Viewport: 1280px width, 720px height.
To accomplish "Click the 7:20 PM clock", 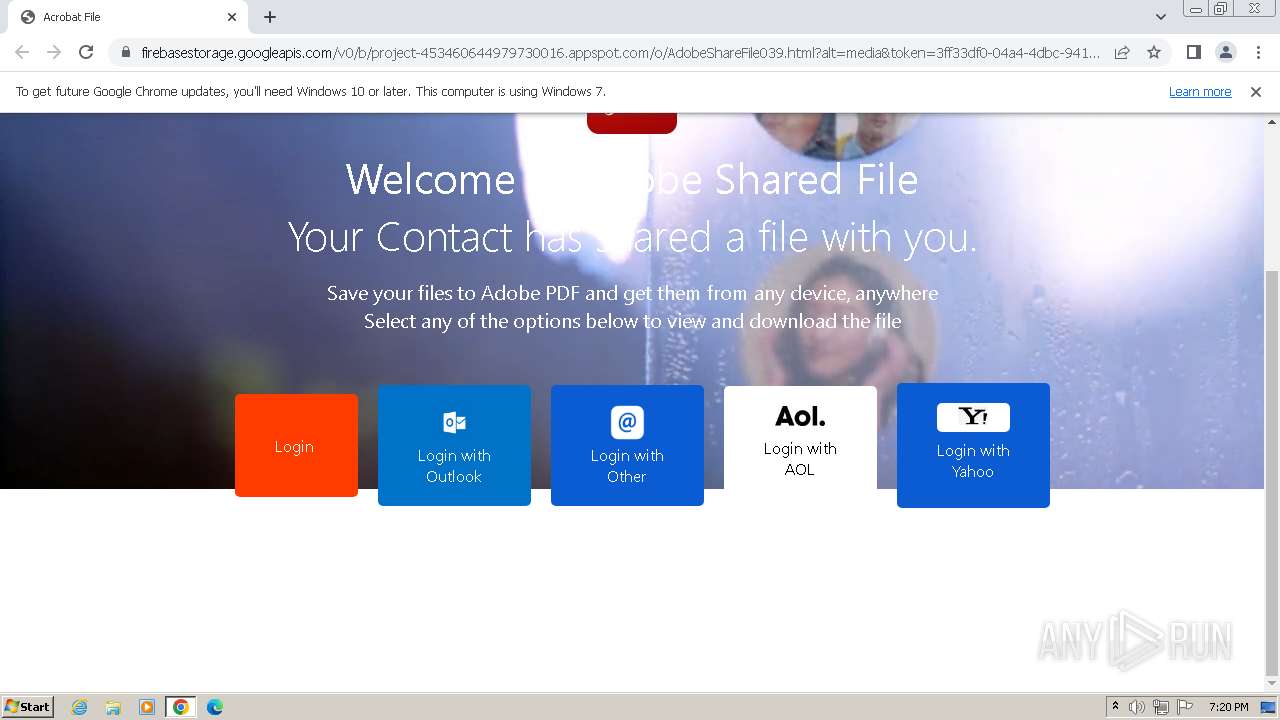I will tap(1228, 707).
